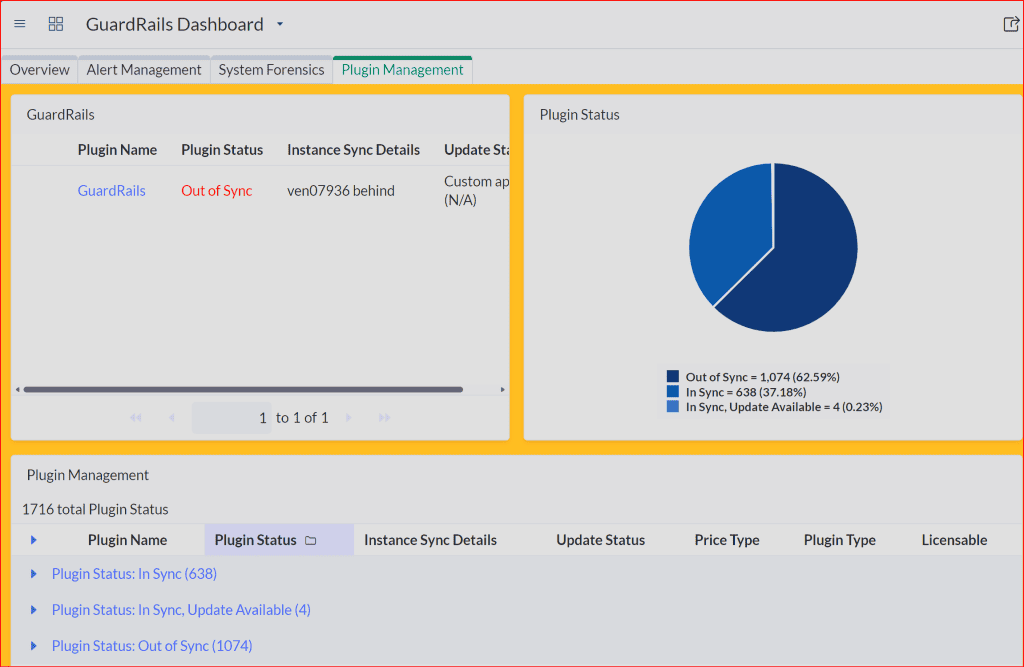Open Plugin Status: Out of Sync (1074) link
Screen dimensions: 1024x667
(x=152, y=645)
